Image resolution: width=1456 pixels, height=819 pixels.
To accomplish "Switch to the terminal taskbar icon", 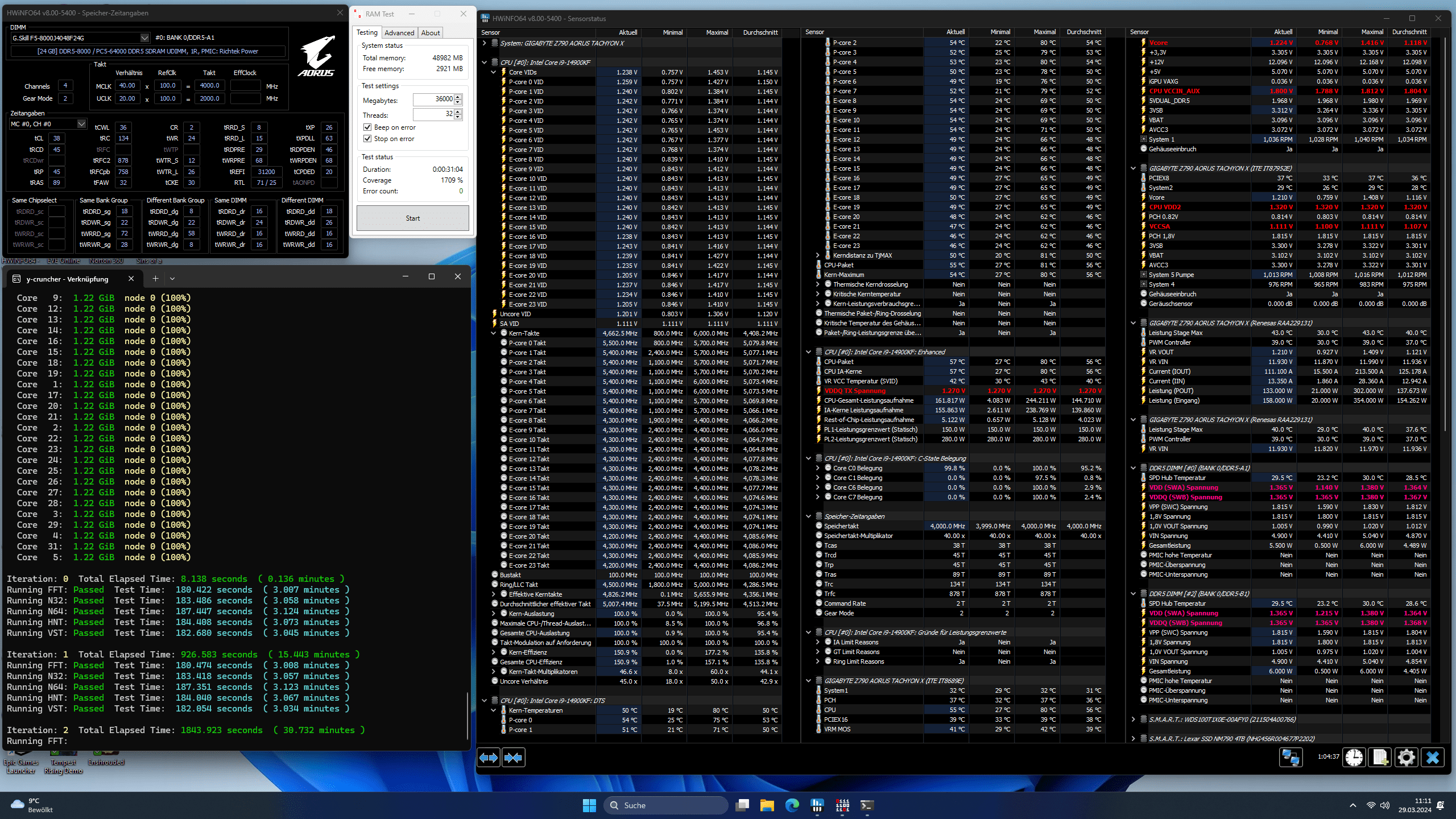I will [x=867, y=805].
